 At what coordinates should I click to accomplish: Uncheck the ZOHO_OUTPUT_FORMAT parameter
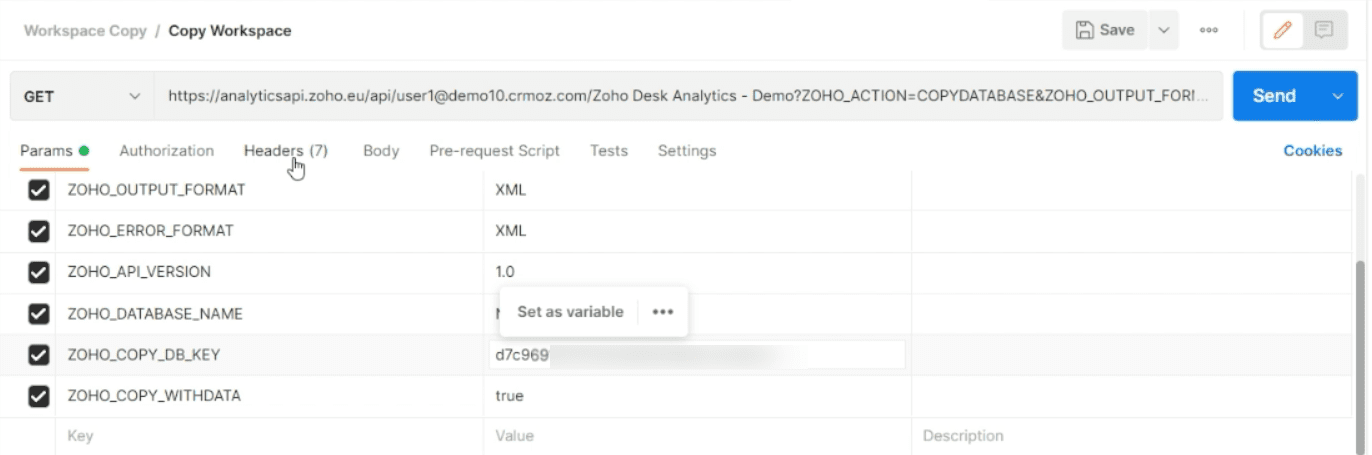coord(39,190)
